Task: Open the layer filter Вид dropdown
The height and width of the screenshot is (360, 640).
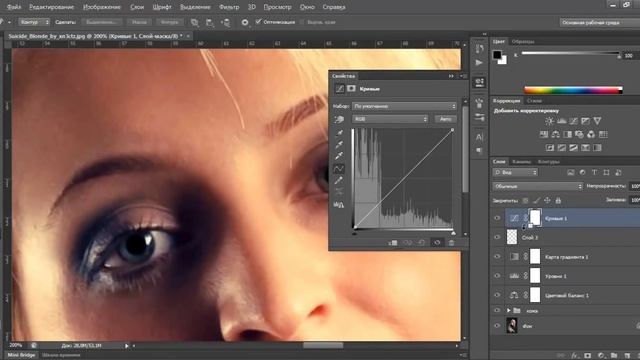Action: [x=516, y=172]
